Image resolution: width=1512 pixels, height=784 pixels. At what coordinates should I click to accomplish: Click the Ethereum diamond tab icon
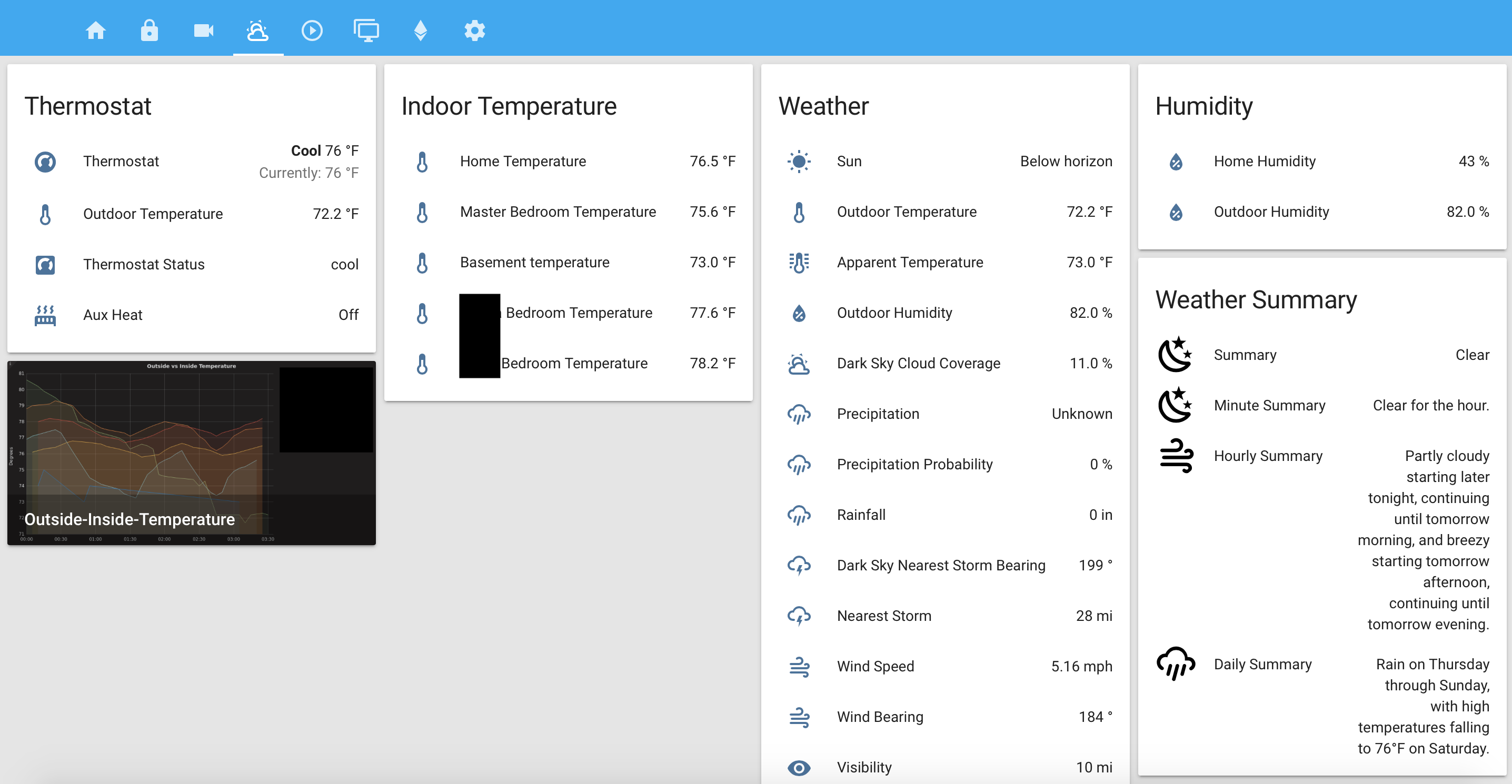point(420,31)
